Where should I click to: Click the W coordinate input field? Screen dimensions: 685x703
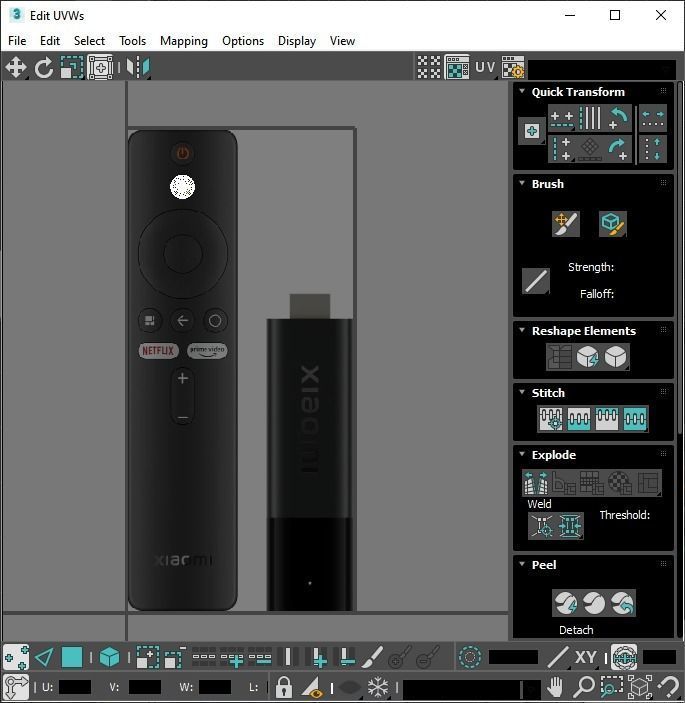[x=215, y=687]
